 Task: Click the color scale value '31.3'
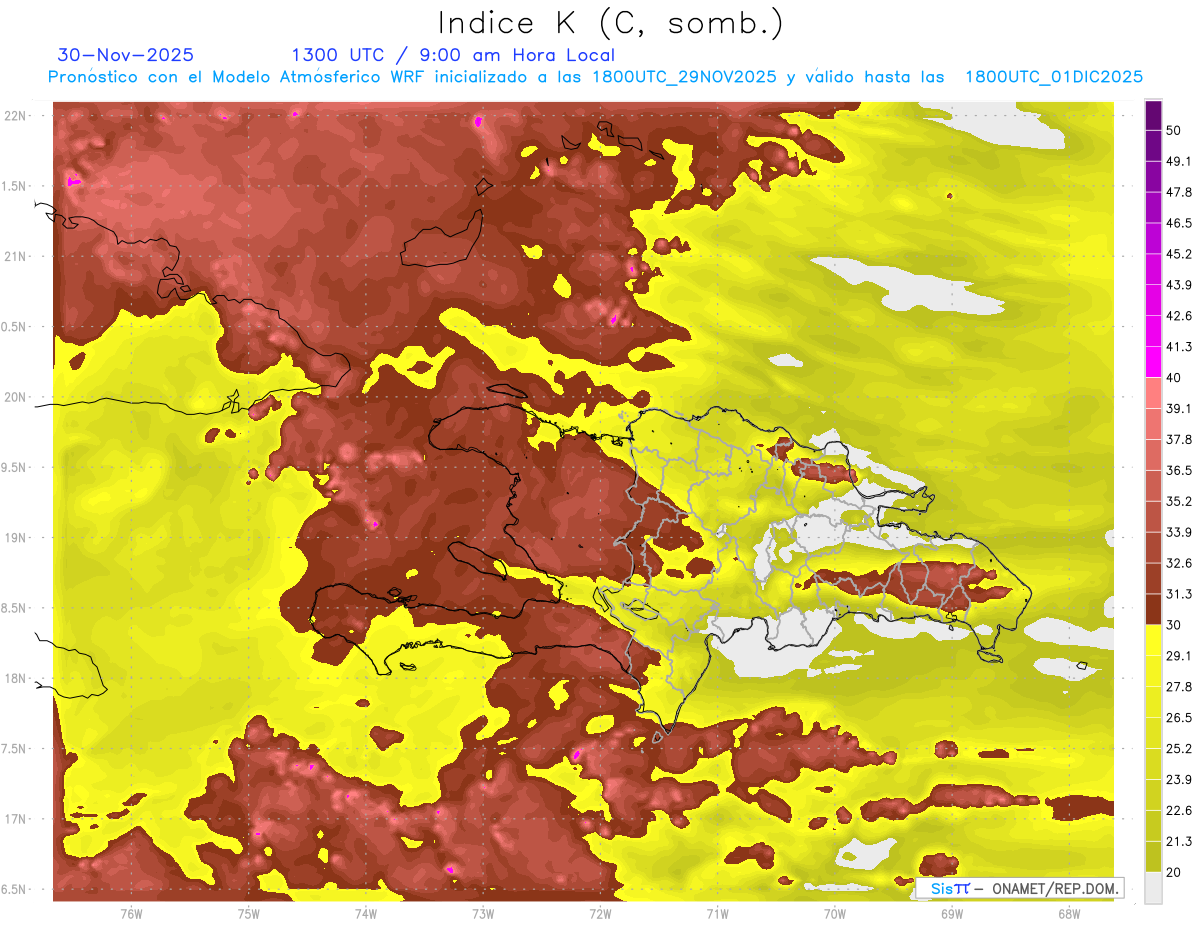click(x=1180, y=594)
